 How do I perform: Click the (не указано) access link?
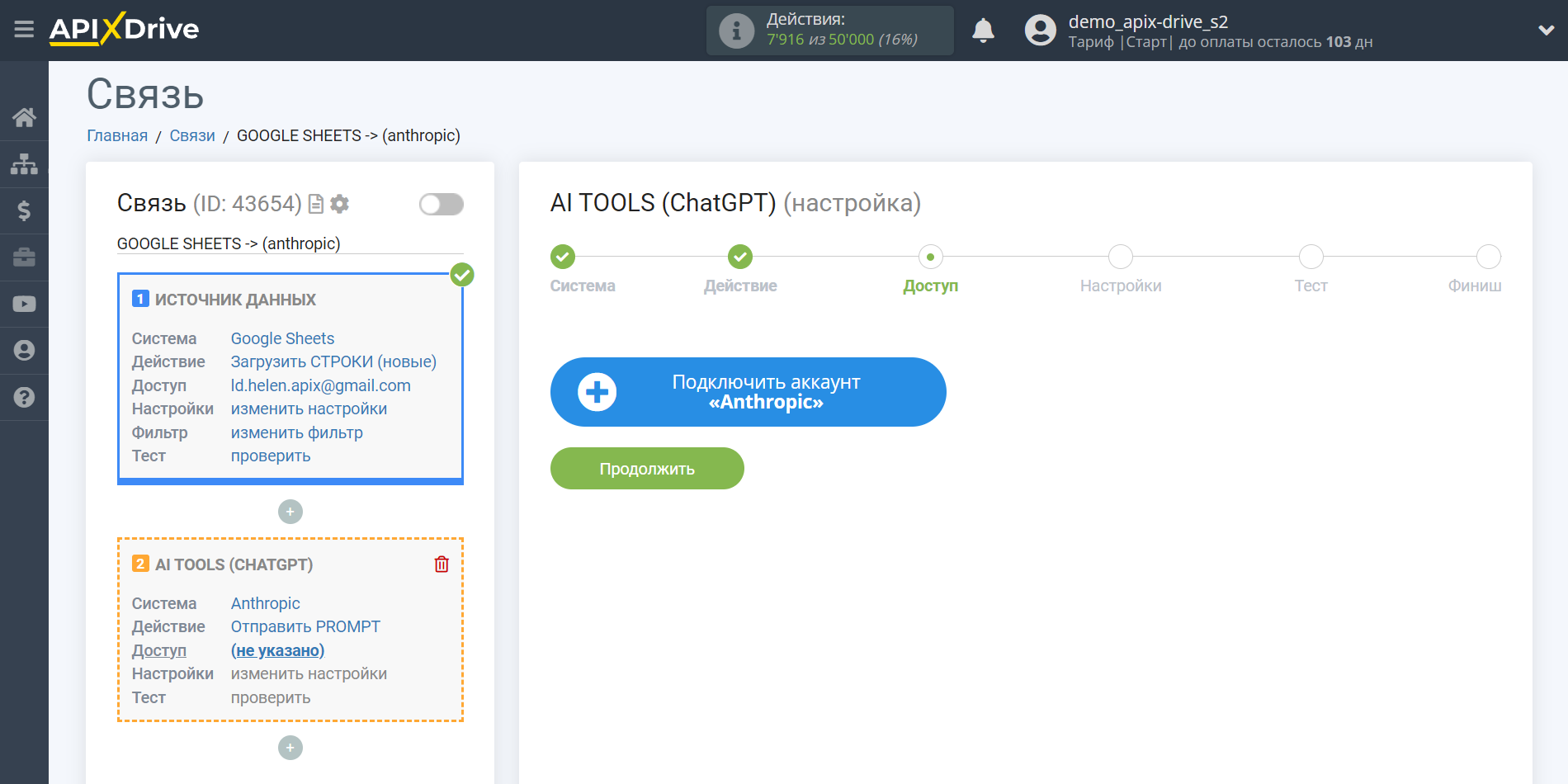pos(277,650)
